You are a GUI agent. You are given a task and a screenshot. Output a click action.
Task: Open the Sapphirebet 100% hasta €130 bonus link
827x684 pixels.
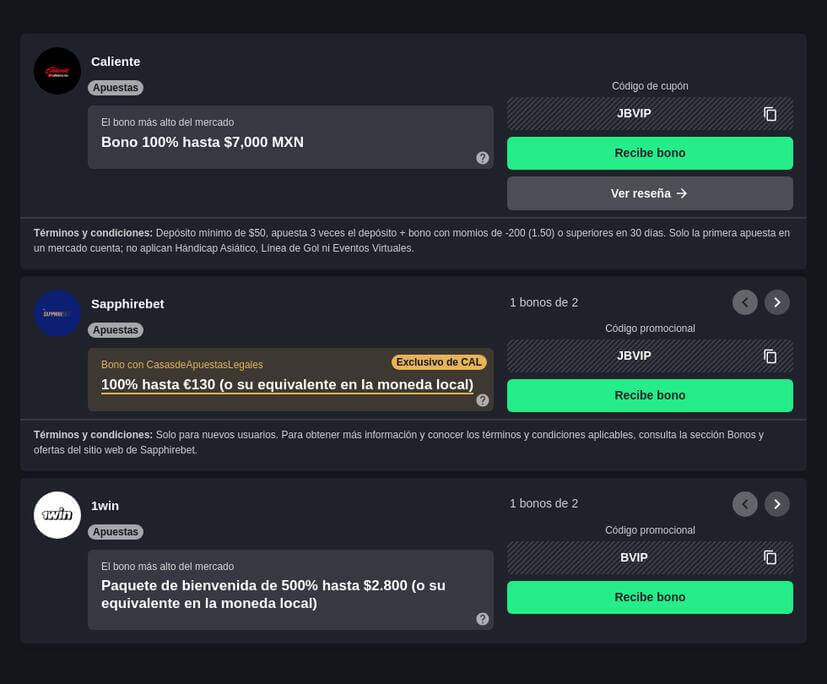(x=287, y=385)
